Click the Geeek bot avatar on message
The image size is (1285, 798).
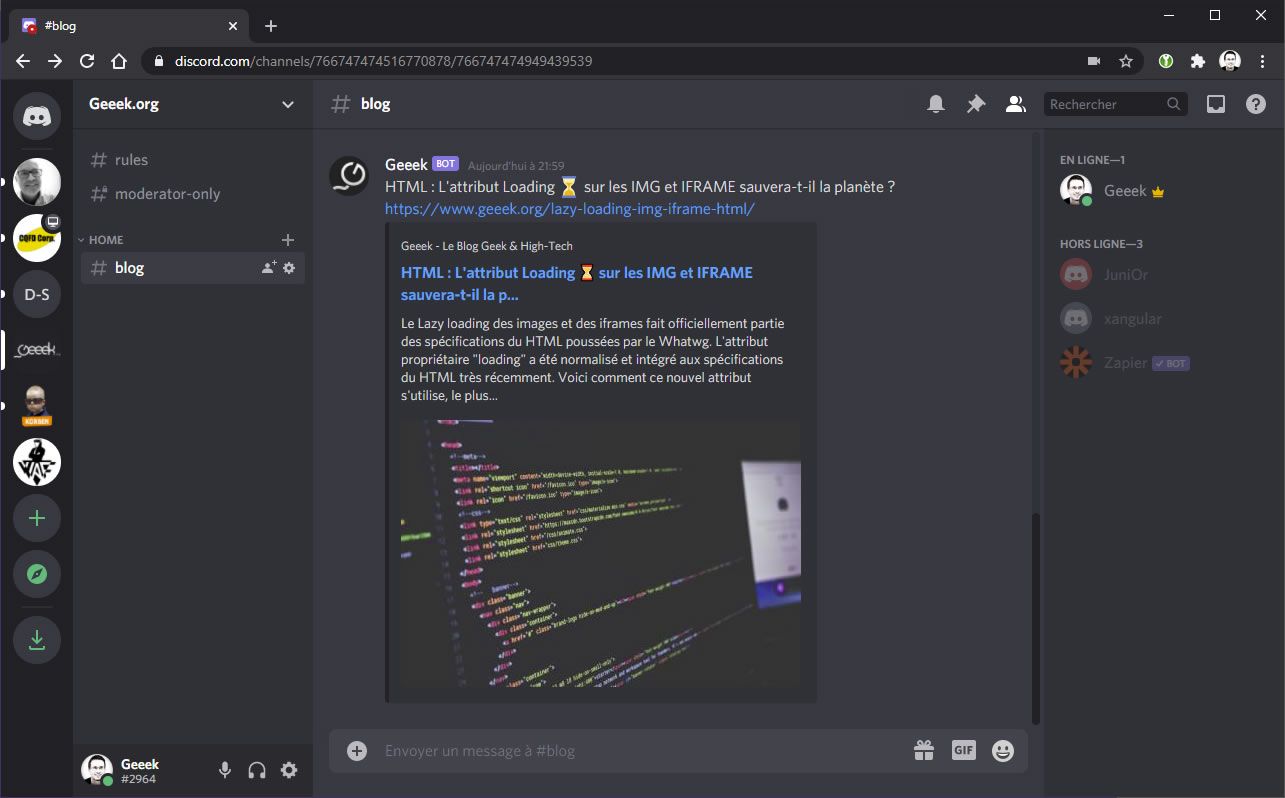point(349,176)
